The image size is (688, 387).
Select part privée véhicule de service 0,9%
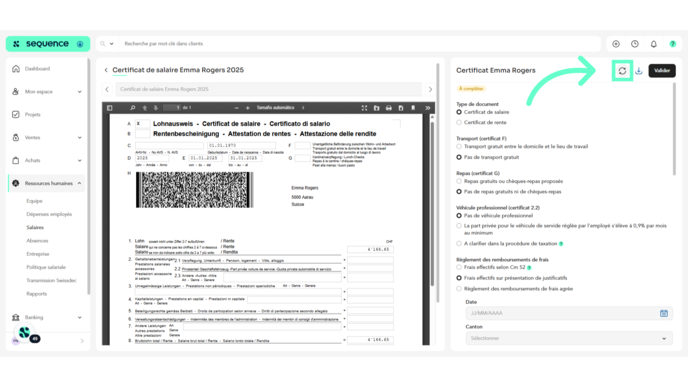tap(459, 226)
